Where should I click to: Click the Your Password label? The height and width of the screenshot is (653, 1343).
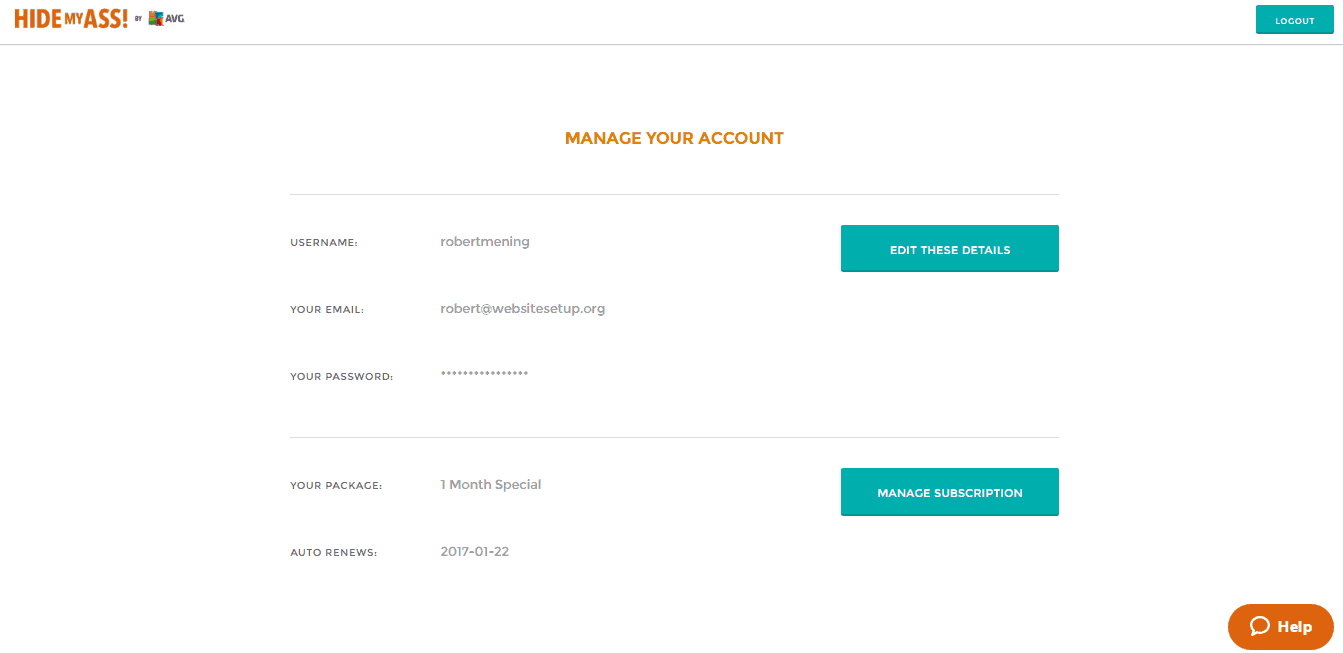342,377
